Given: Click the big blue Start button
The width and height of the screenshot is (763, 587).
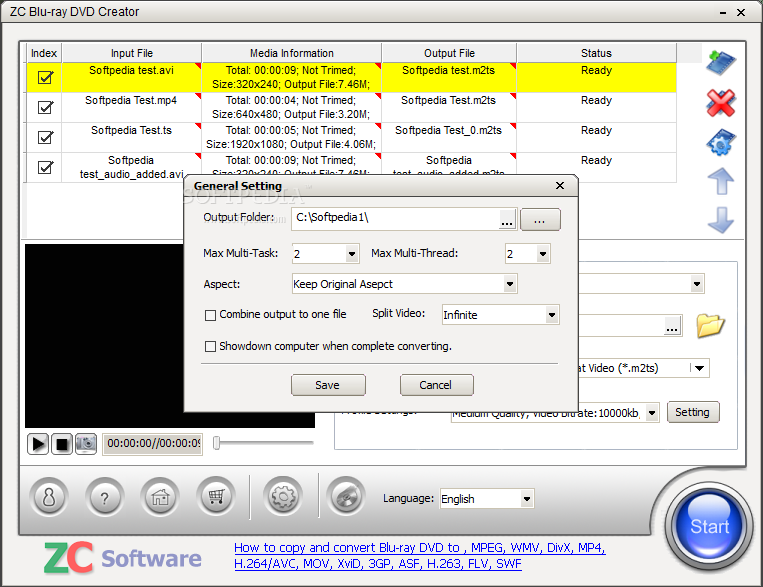Looking at the screenshot, I should (709, 526).
